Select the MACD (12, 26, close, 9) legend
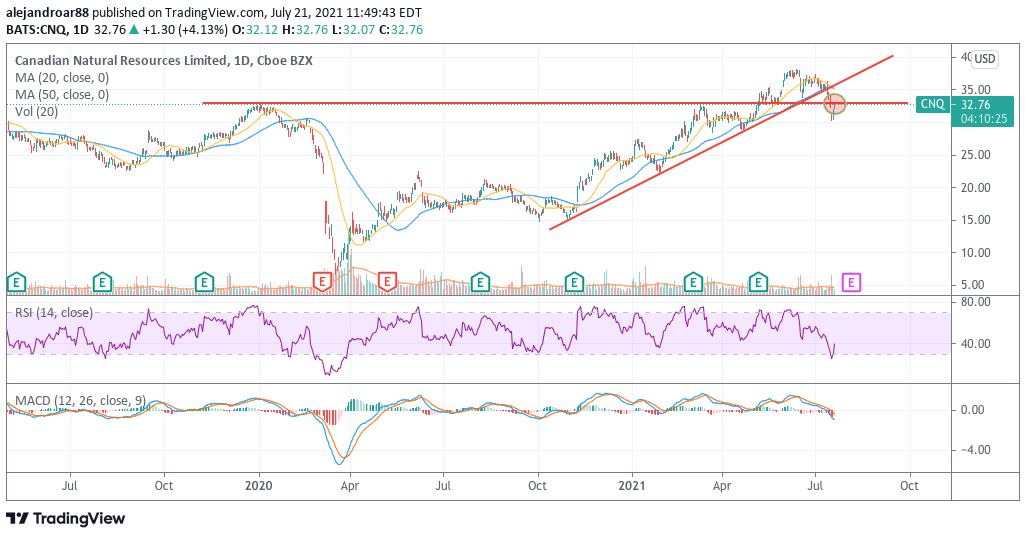1026x537 pixels. point(80,400)
